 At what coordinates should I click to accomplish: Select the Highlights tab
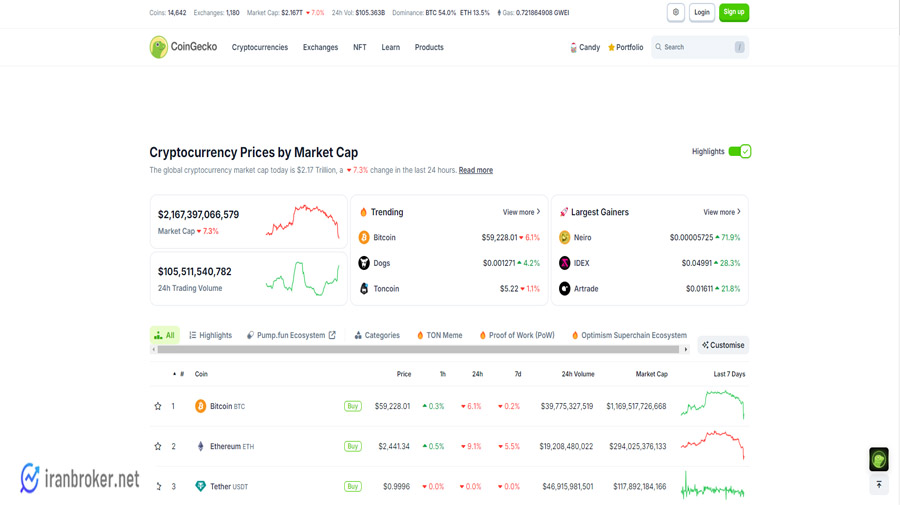click(211, 335)
